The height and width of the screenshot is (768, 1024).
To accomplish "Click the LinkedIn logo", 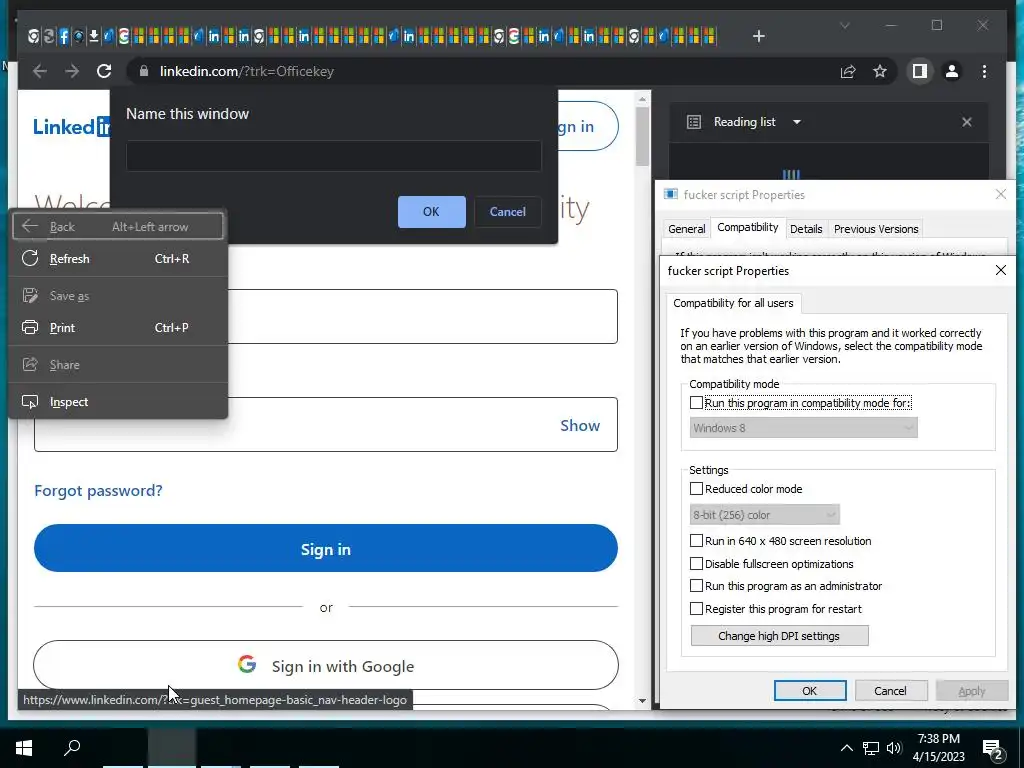I will [x=72, y=127].
